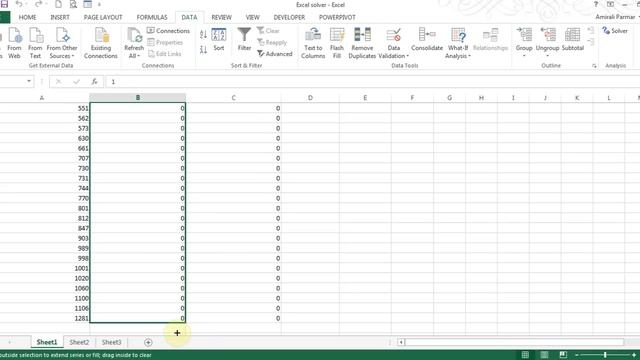Launch Text to Columns wizard
This screenshot has width=640, height=360.
313,43
